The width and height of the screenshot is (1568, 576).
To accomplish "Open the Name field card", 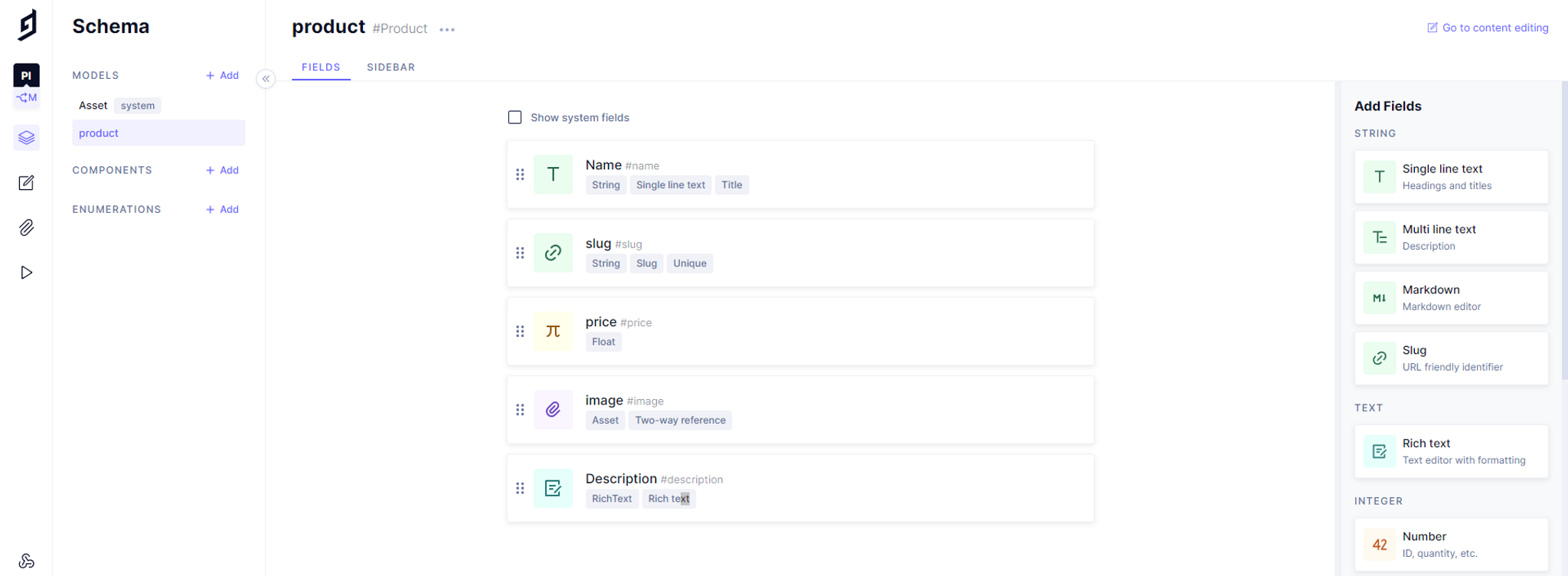I will pos(801,175).
